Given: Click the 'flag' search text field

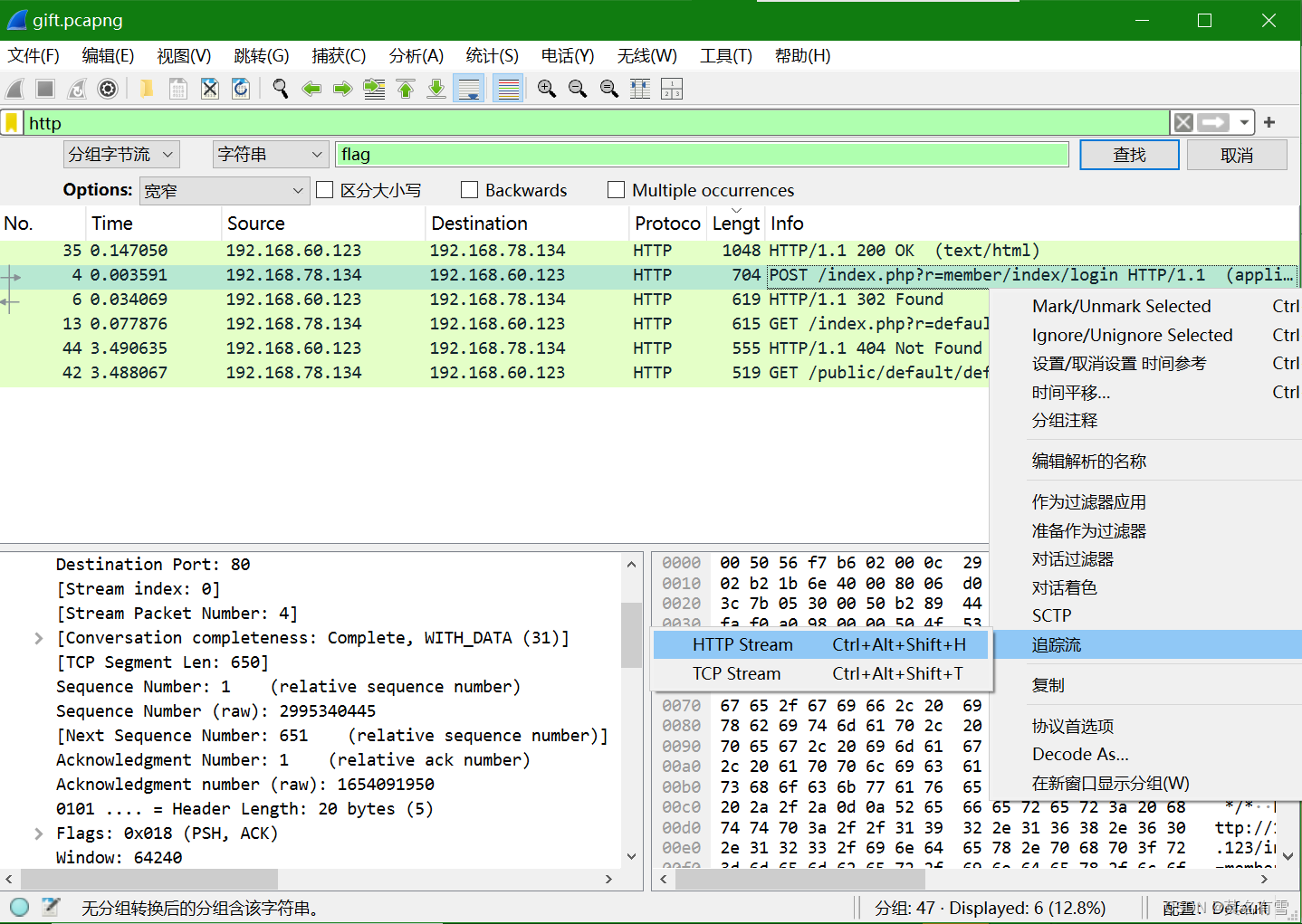Looking at the screenshot, I should 702,155.
